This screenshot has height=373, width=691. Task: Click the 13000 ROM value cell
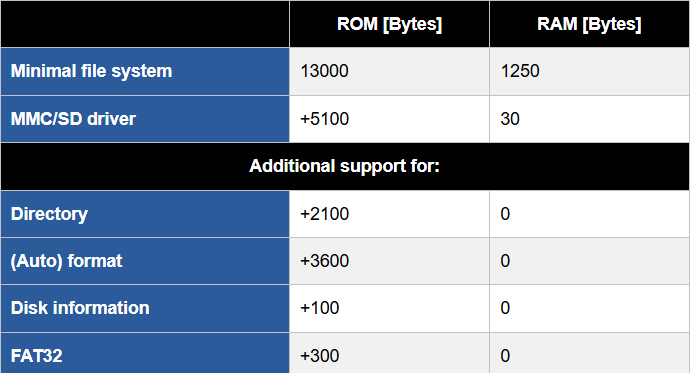click(x=389, y=71)
